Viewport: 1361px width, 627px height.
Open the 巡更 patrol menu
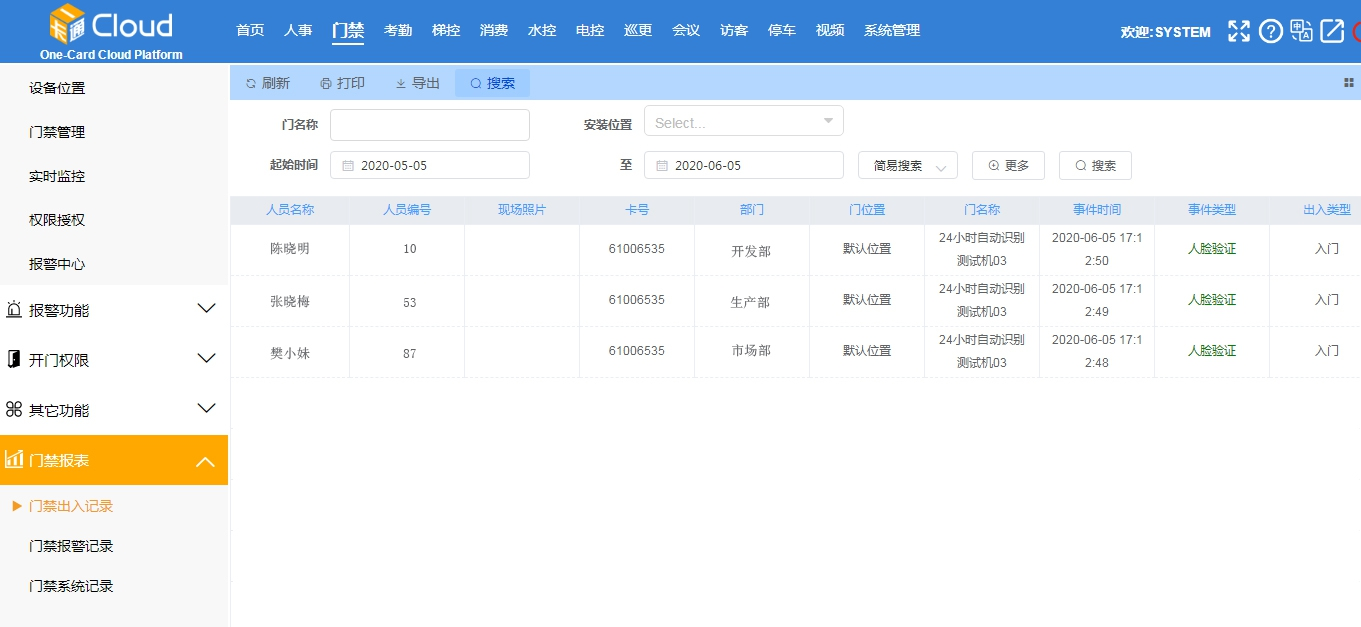pyautogui.click(x=638, y=31)
